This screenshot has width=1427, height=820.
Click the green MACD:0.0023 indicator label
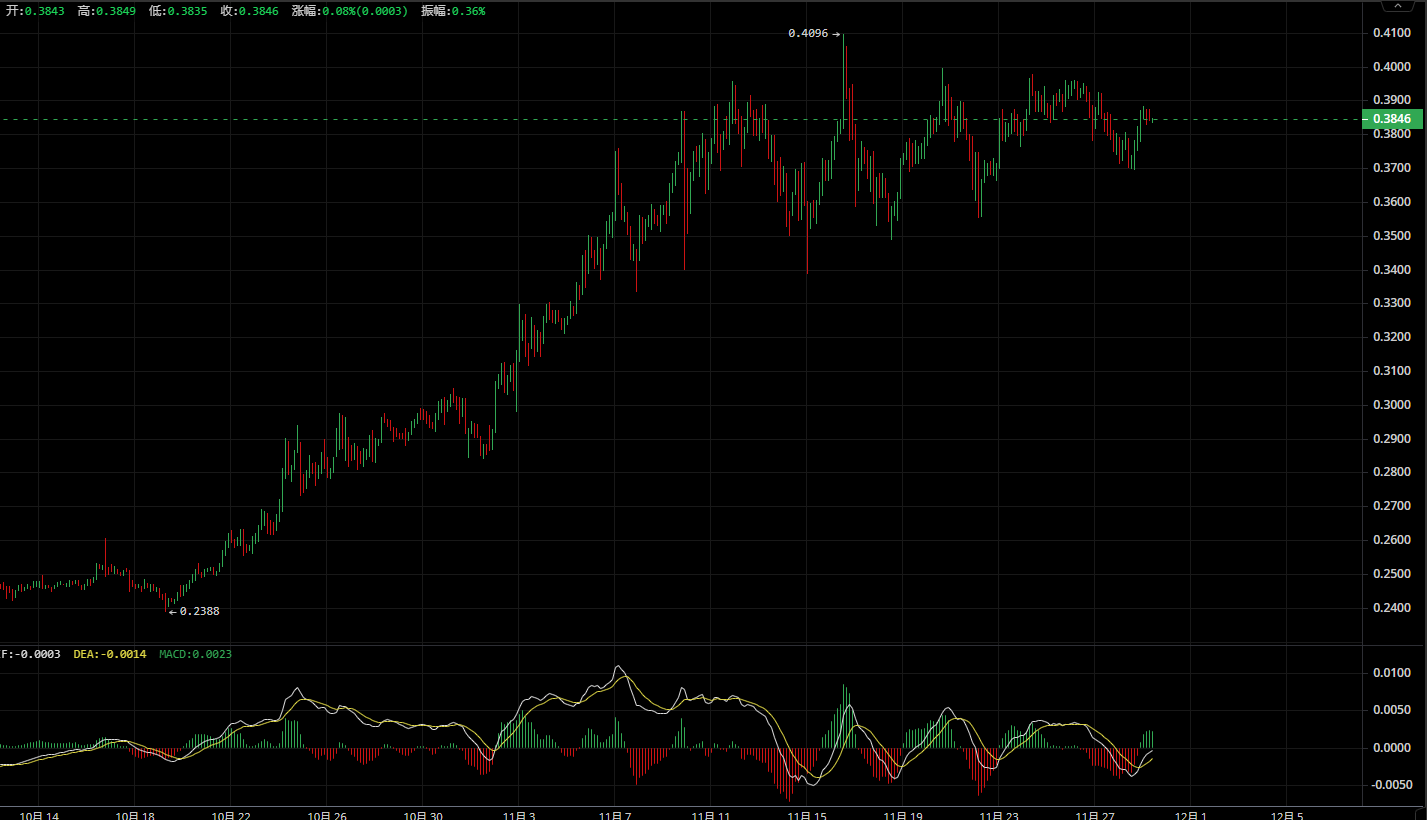(196, 654)
